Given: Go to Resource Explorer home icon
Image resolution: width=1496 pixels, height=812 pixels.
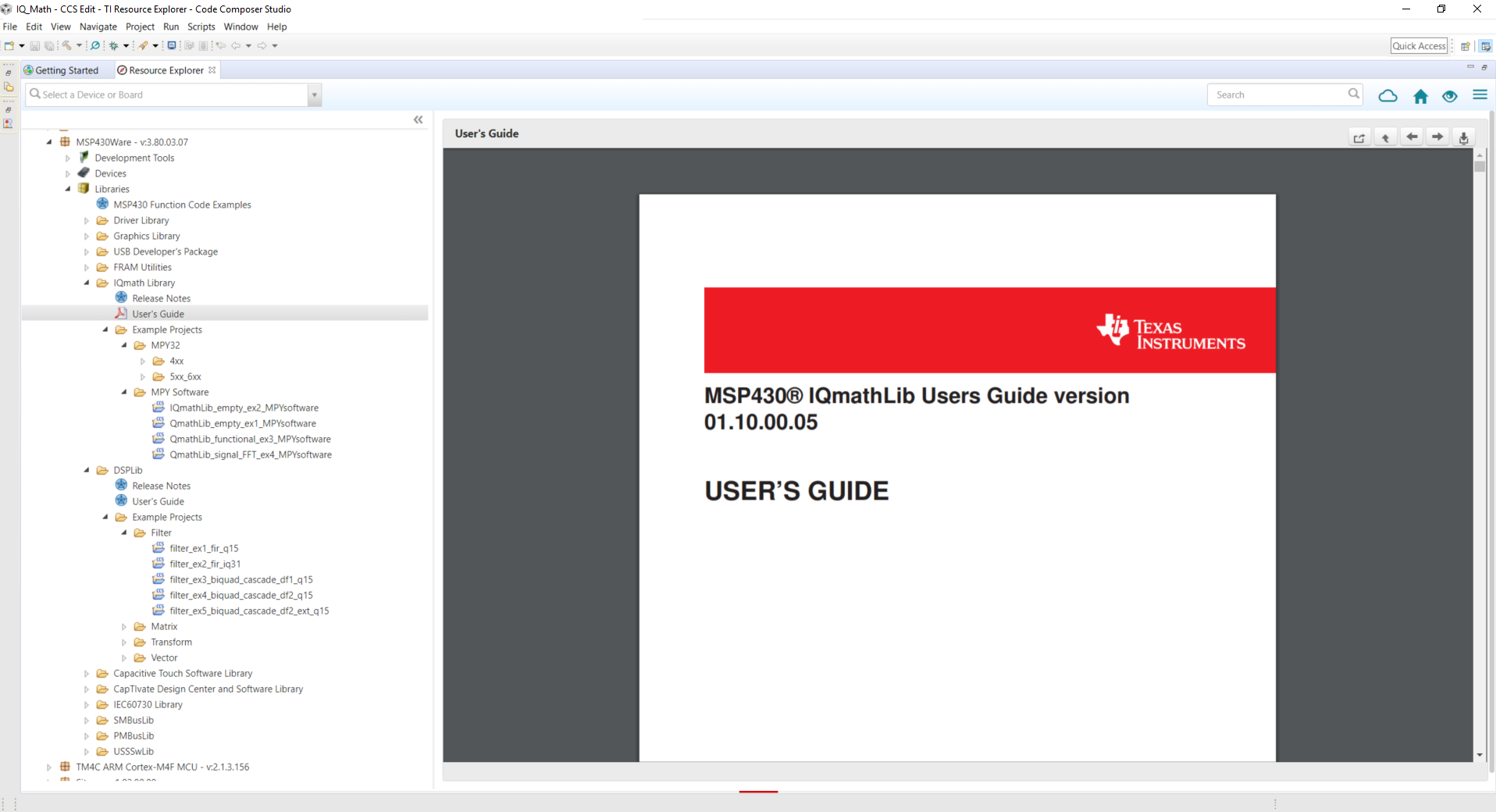Looking at the screenshot, I should 1421,96.
